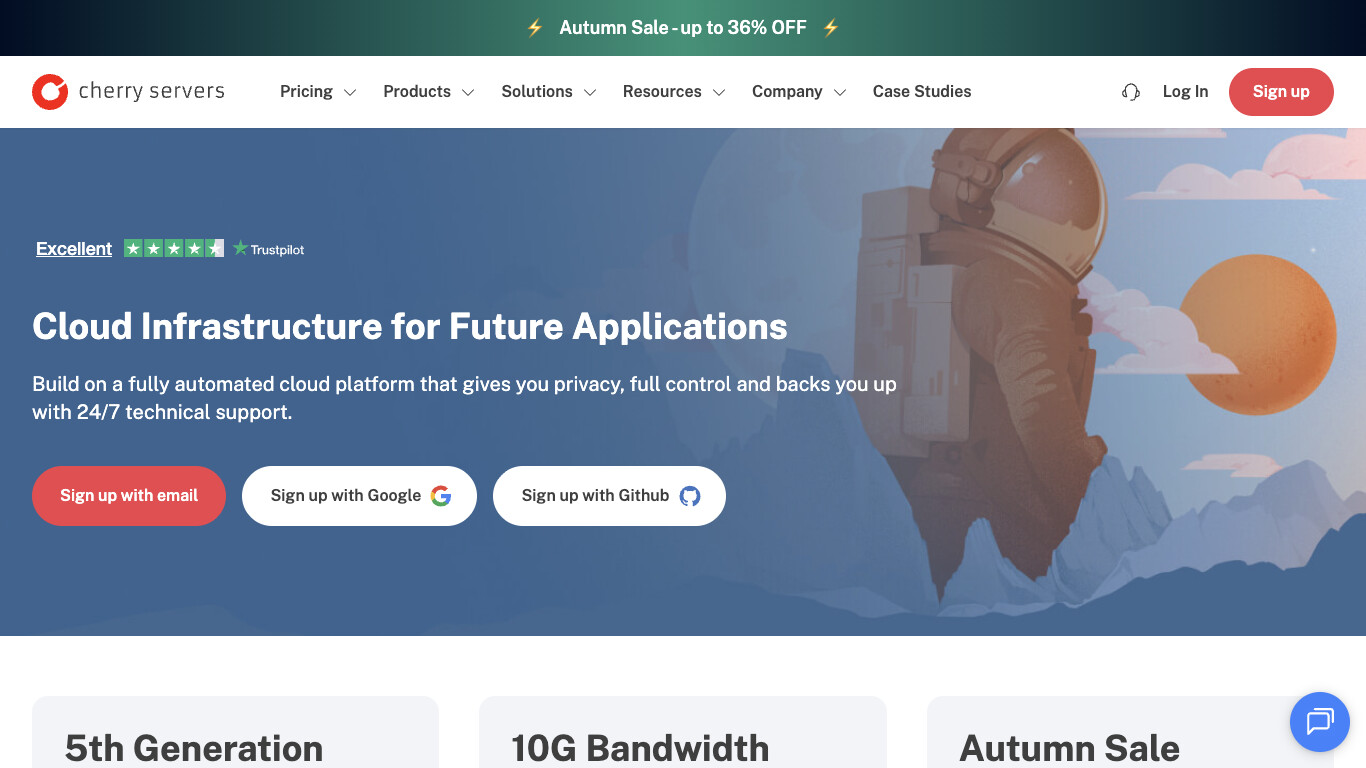Screen dimensions: 1366x768
Task: Click the Github logo icon
Action: [x=690, y=496]
